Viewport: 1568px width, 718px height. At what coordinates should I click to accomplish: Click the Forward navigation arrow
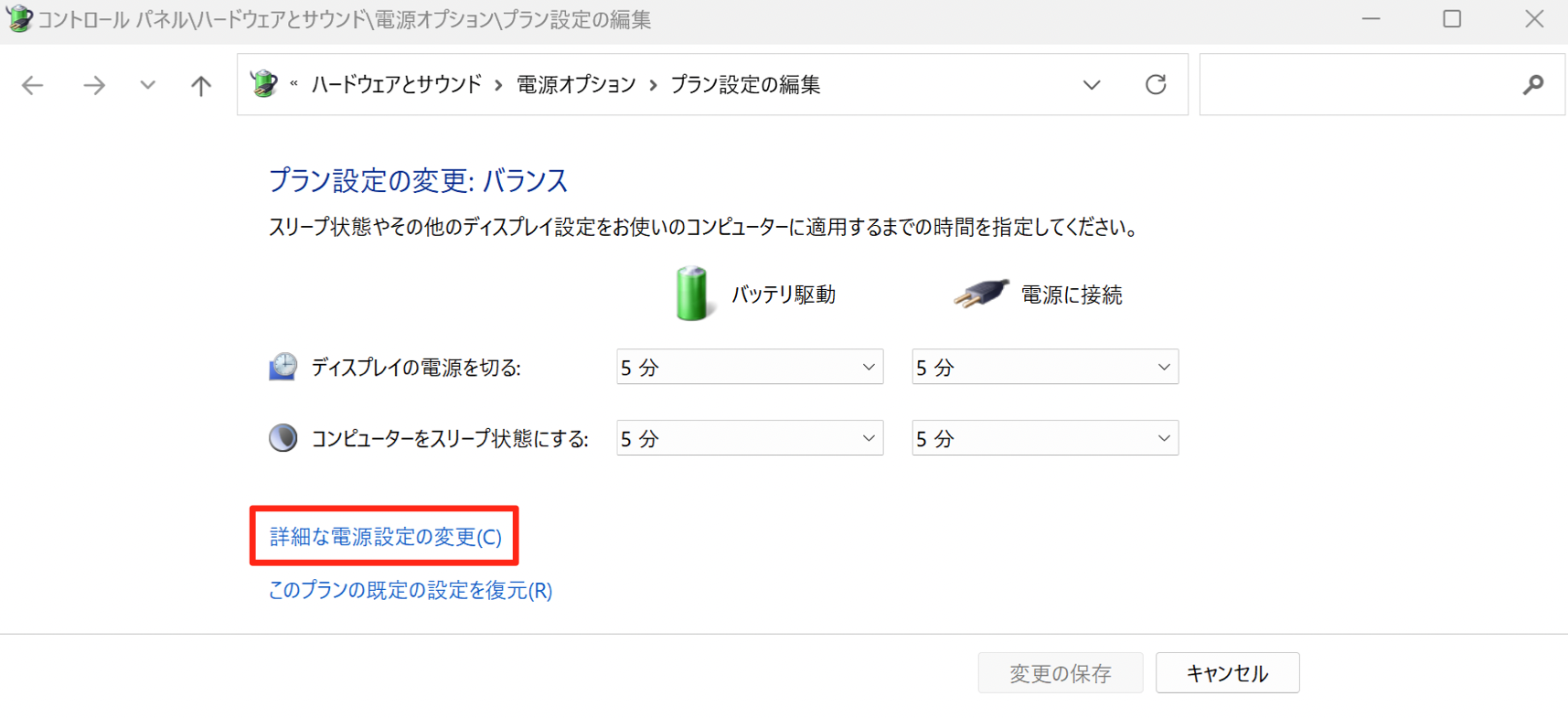tap(93, 85)
